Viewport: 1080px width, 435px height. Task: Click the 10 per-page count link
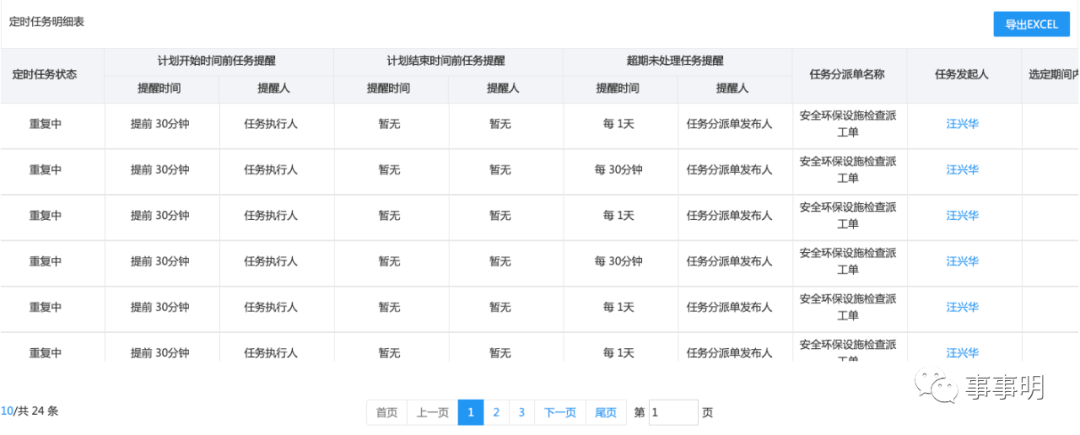point(6,411)
